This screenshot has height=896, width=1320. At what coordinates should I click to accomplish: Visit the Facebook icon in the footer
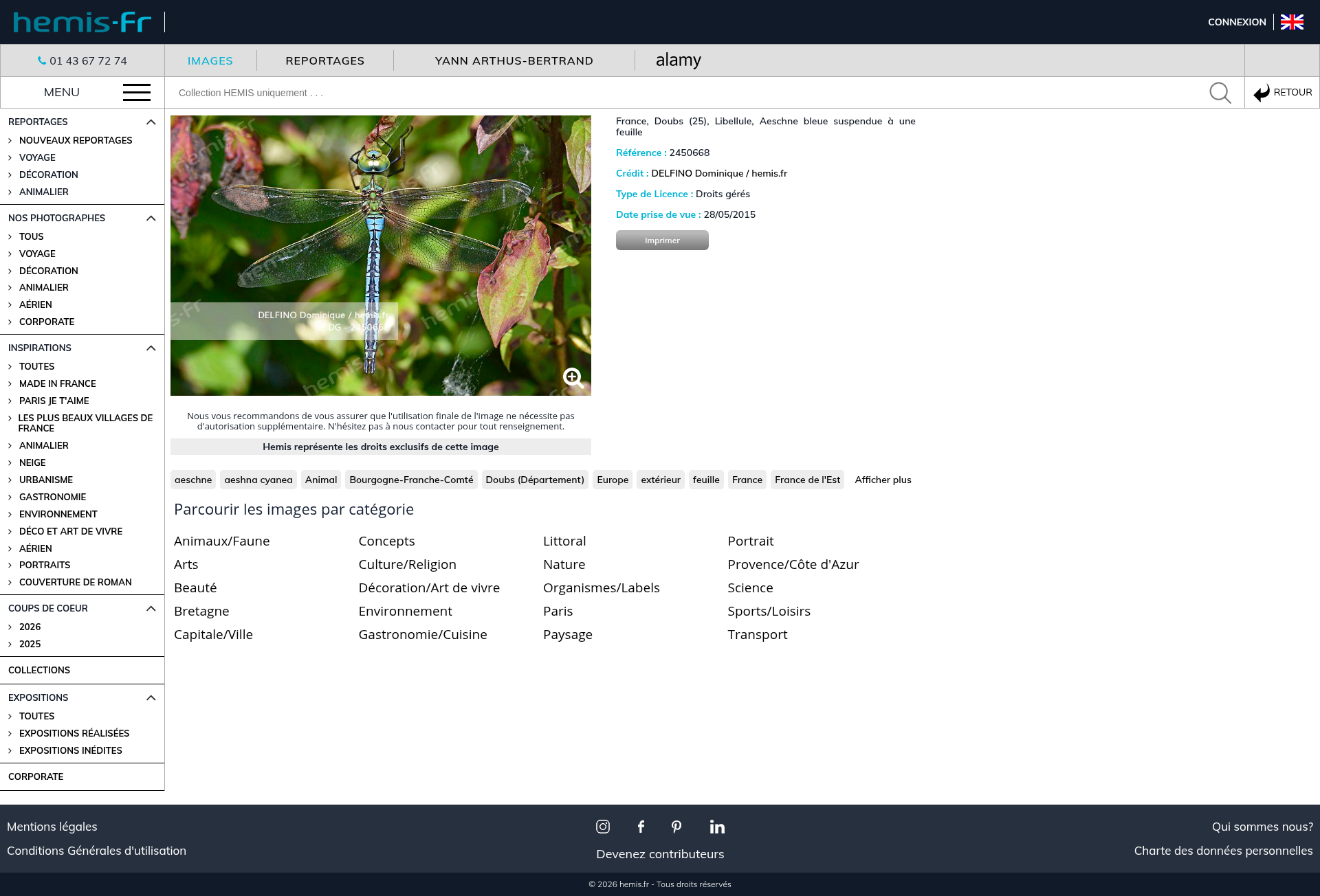[641, 827]
